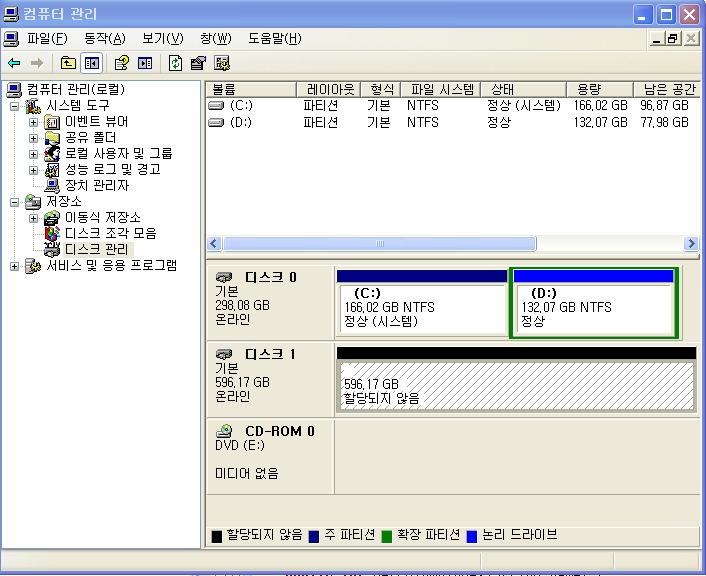Click the Forward arrow toolbar icon
Viewport: 706px width, 576px height.
click(x=37, y=63)
